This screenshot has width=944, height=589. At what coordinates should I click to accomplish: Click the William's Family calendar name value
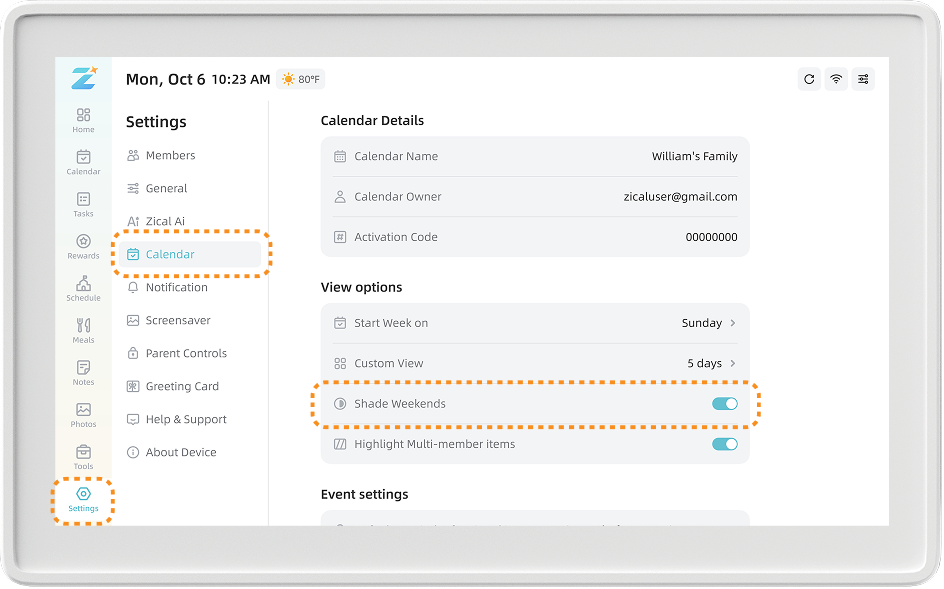695,156
